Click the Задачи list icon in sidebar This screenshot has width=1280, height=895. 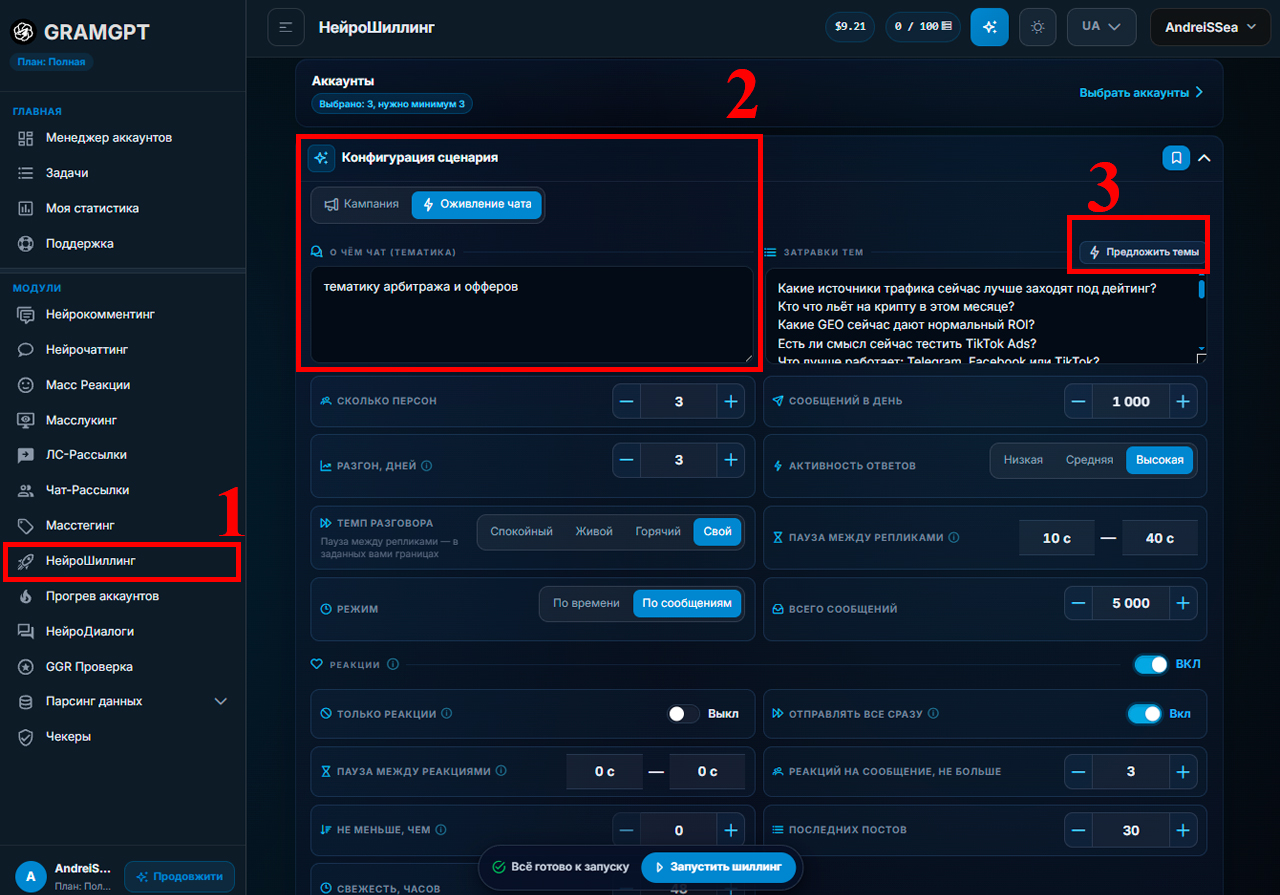26,173
